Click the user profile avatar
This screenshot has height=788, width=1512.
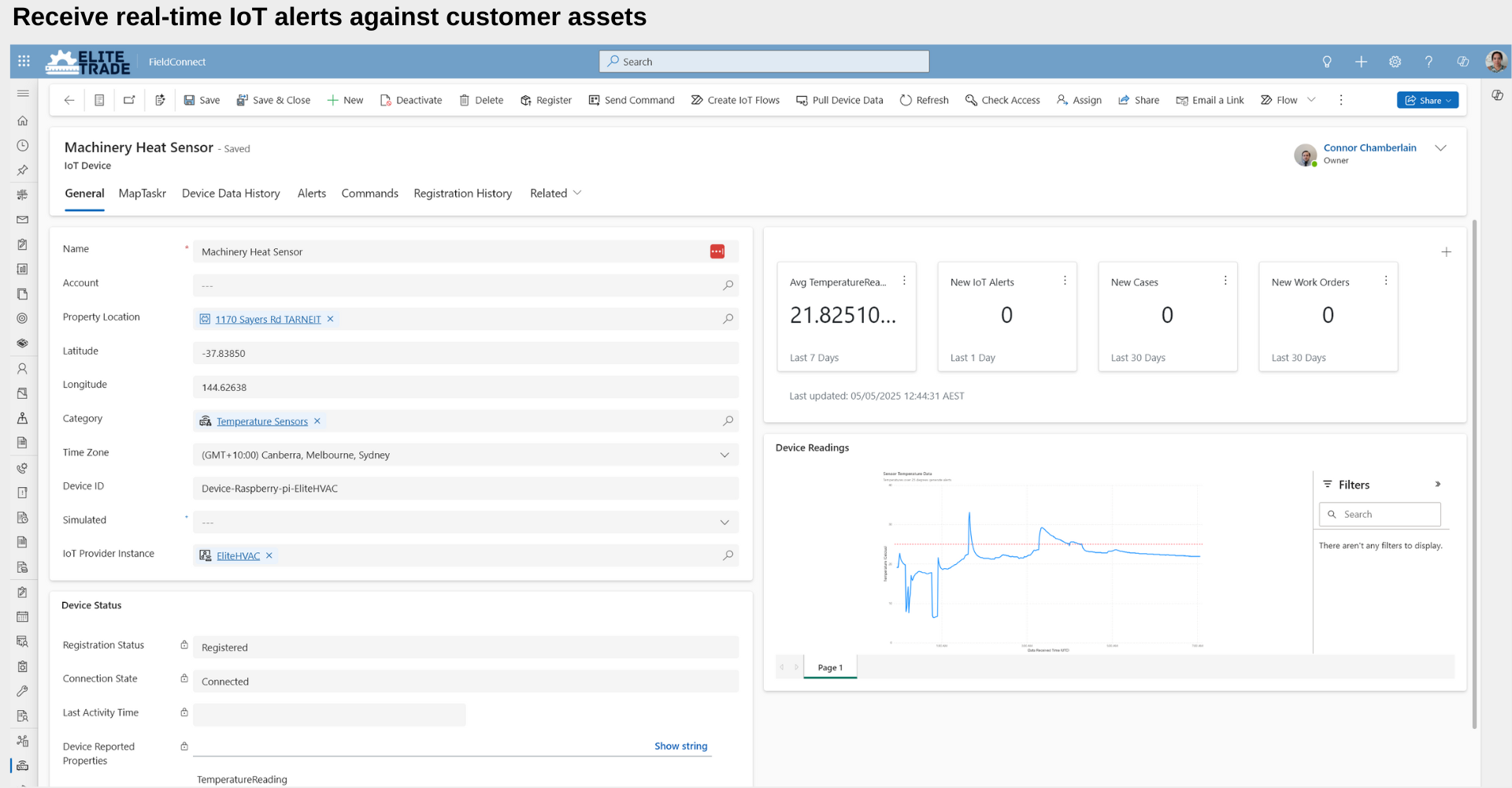pos(1496,61)
